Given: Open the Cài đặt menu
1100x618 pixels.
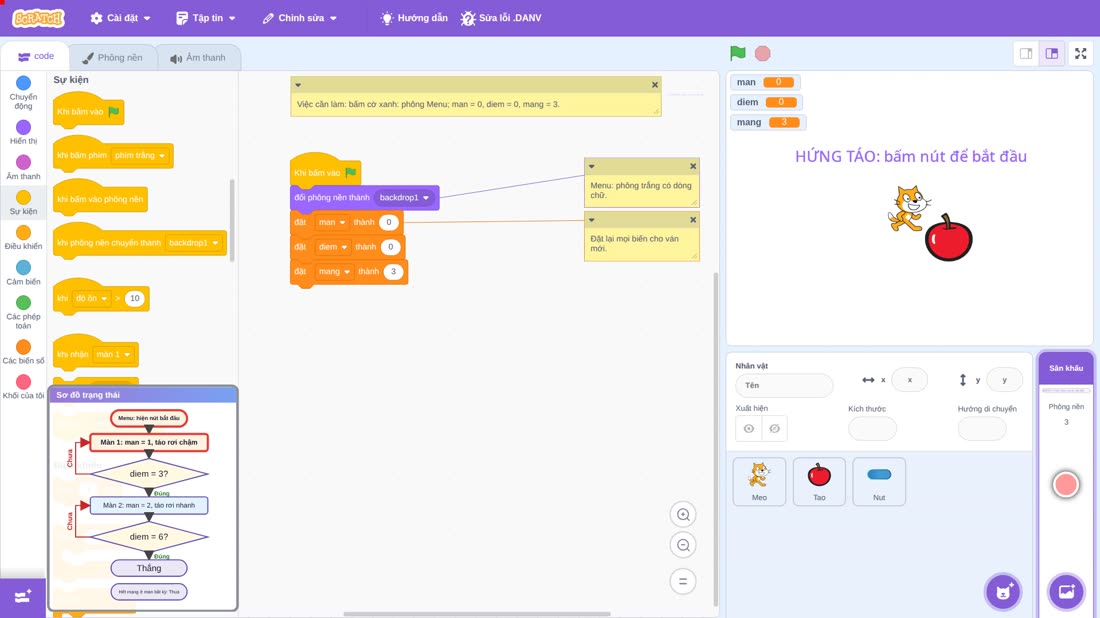Looking at the screenshot, I should coord(121,18).
